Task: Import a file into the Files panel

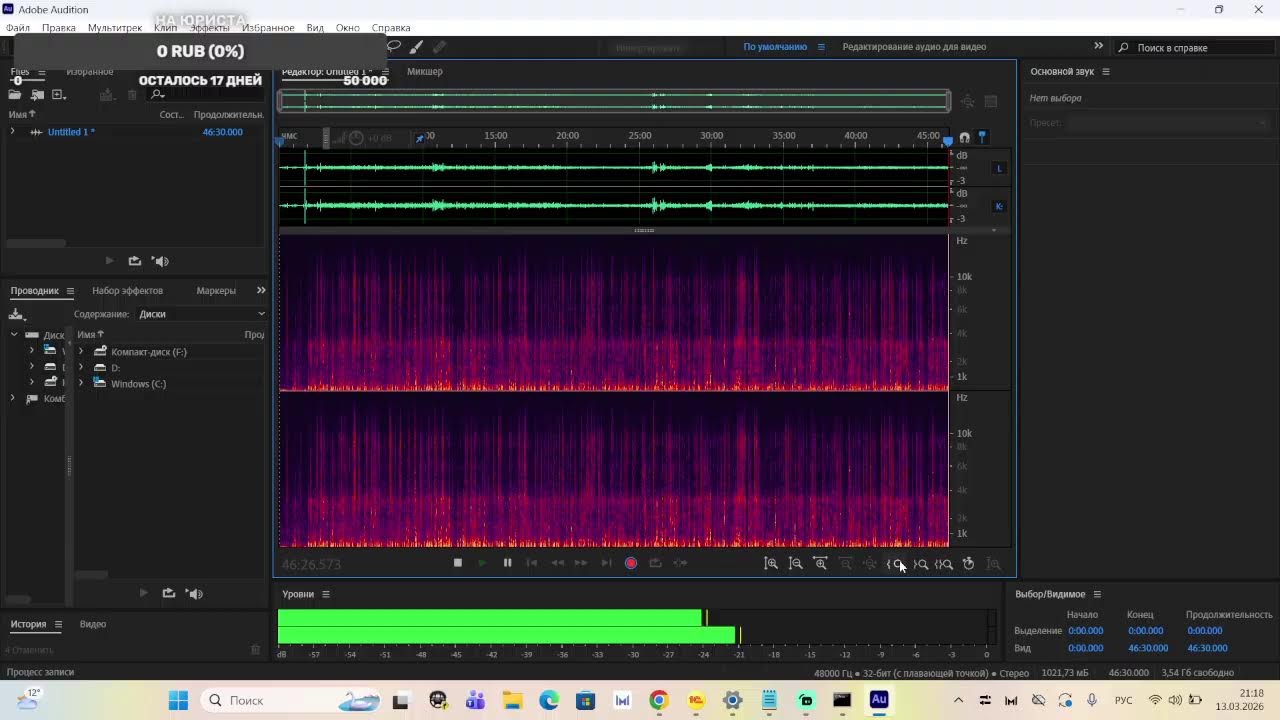Action: point(37,95)
